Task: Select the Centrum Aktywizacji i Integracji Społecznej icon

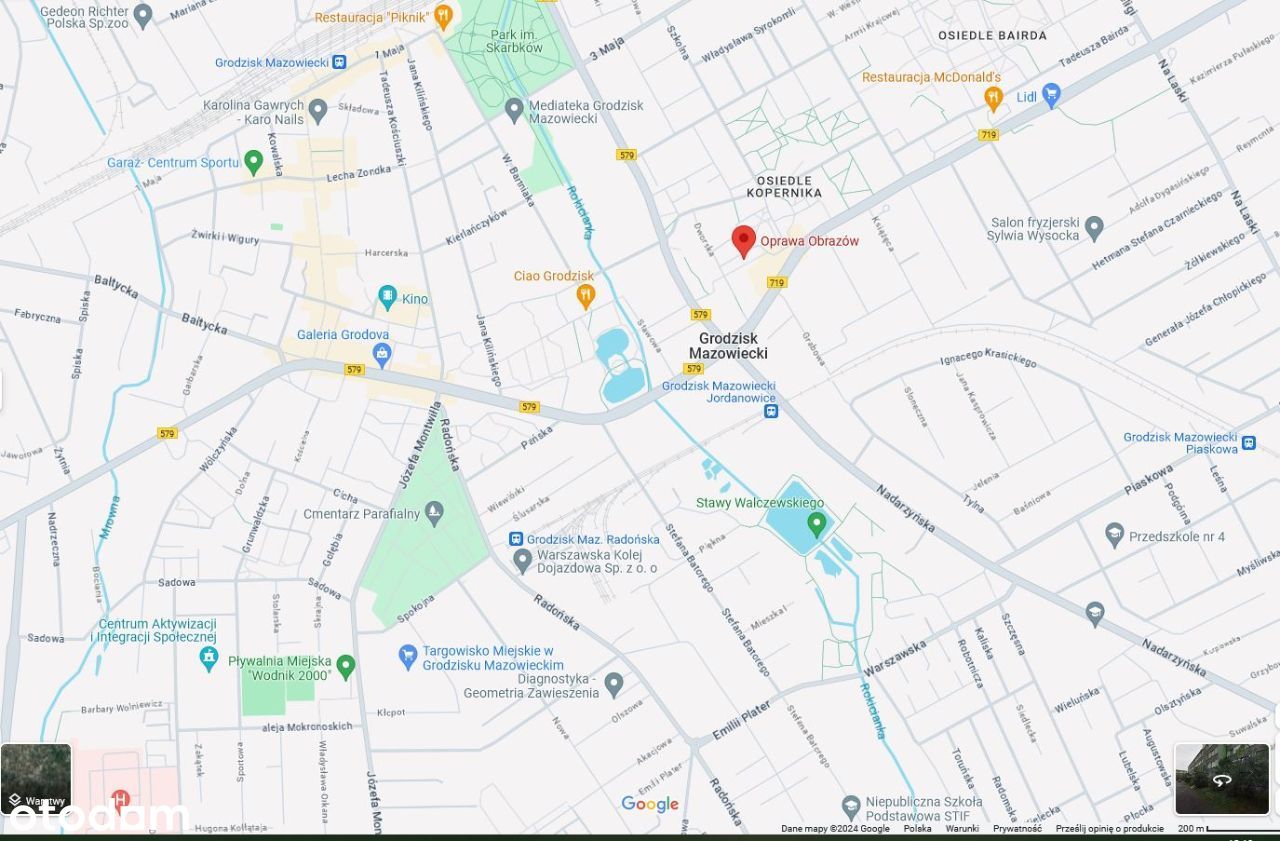Action: point(208,658)
